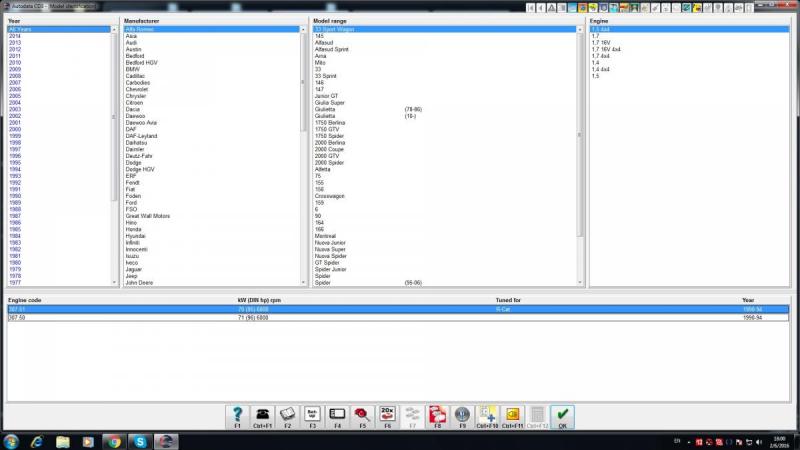
Task: Click the F4 panel icon
Action: (337, 417)
